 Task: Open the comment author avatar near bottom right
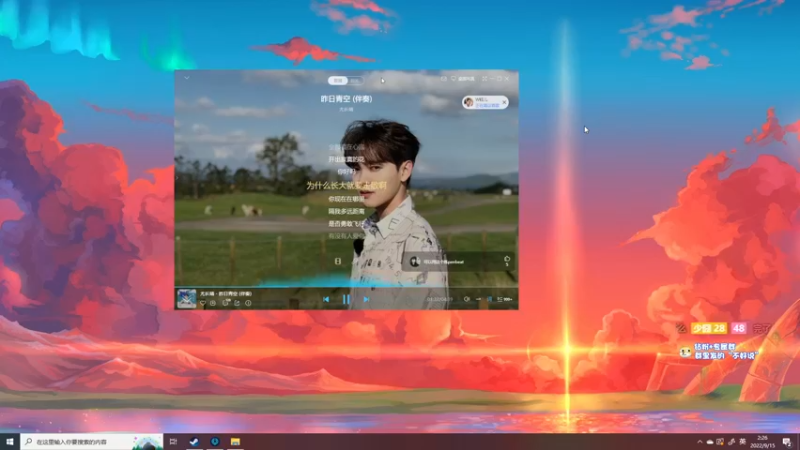pos(415,262)
